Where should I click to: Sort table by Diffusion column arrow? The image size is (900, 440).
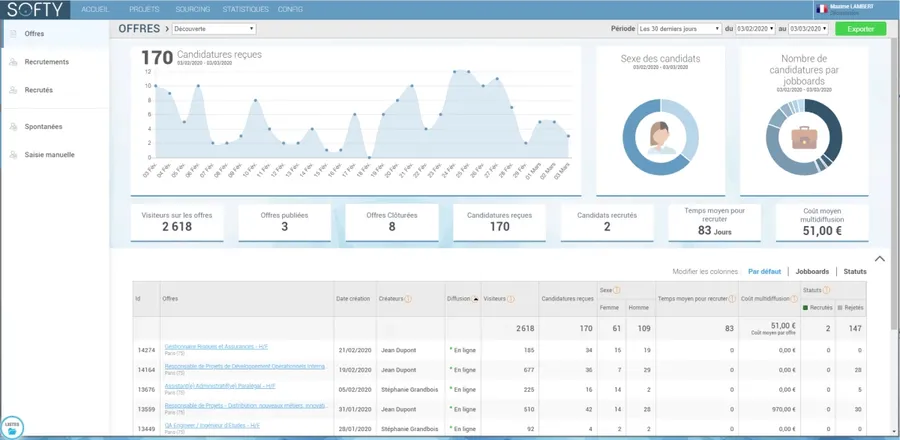tap(476, 298)
